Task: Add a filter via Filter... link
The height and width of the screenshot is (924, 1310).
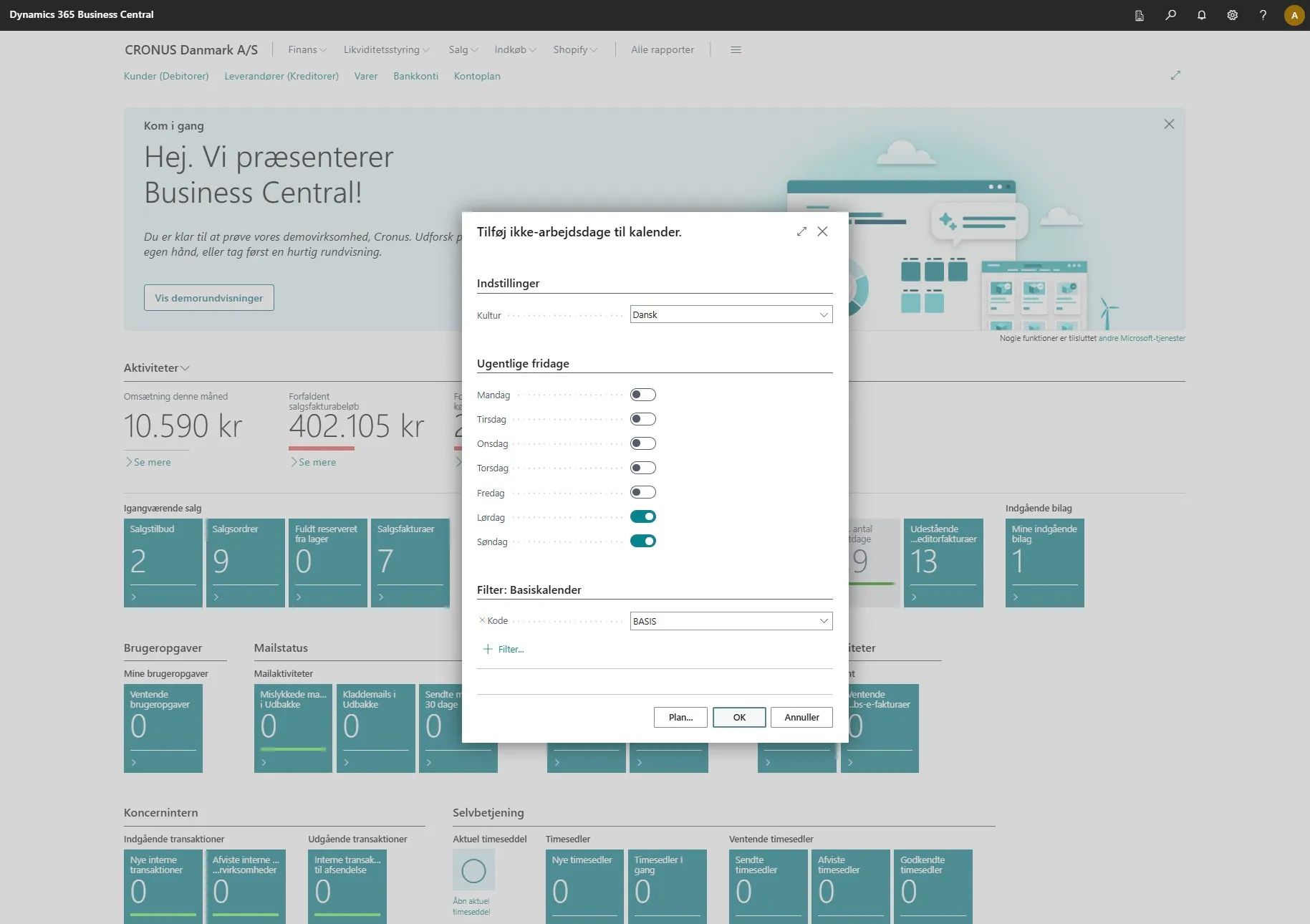Action: (x=504, y=649)
